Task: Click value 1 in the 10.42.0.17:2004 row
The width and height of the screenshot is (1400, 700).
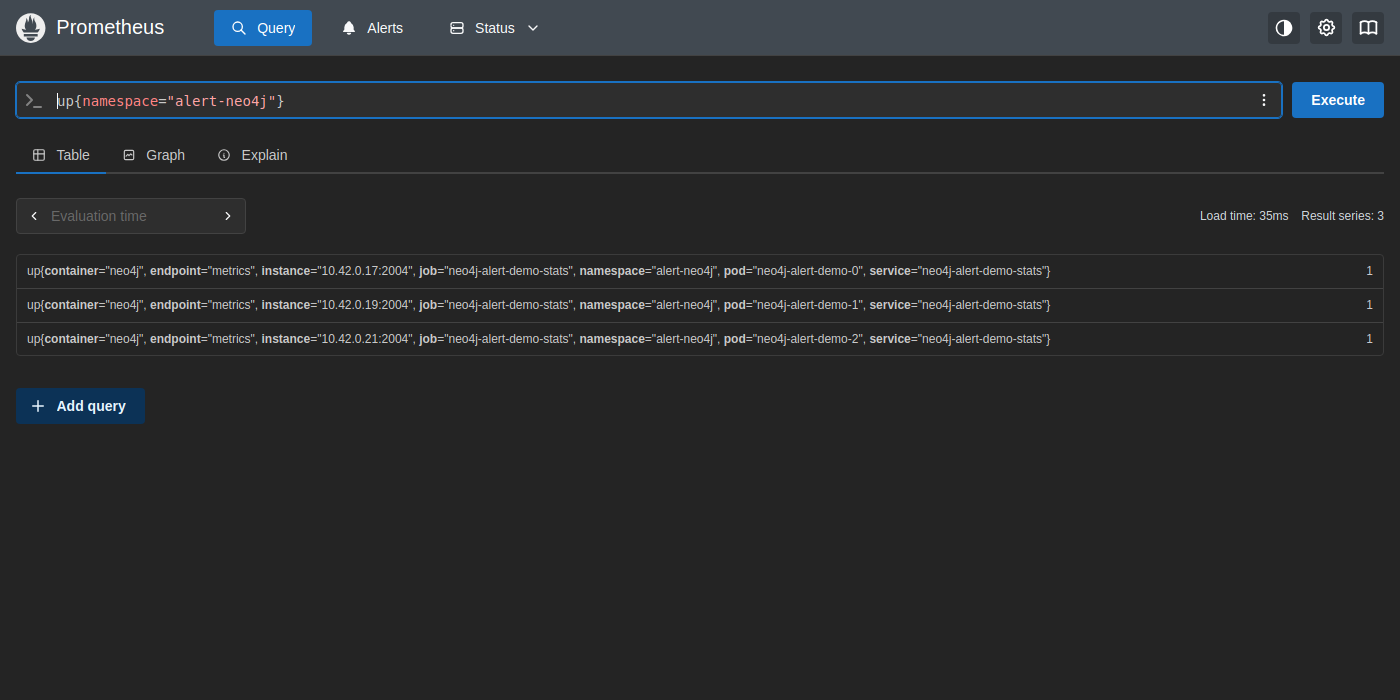Action: (1369, 271)
